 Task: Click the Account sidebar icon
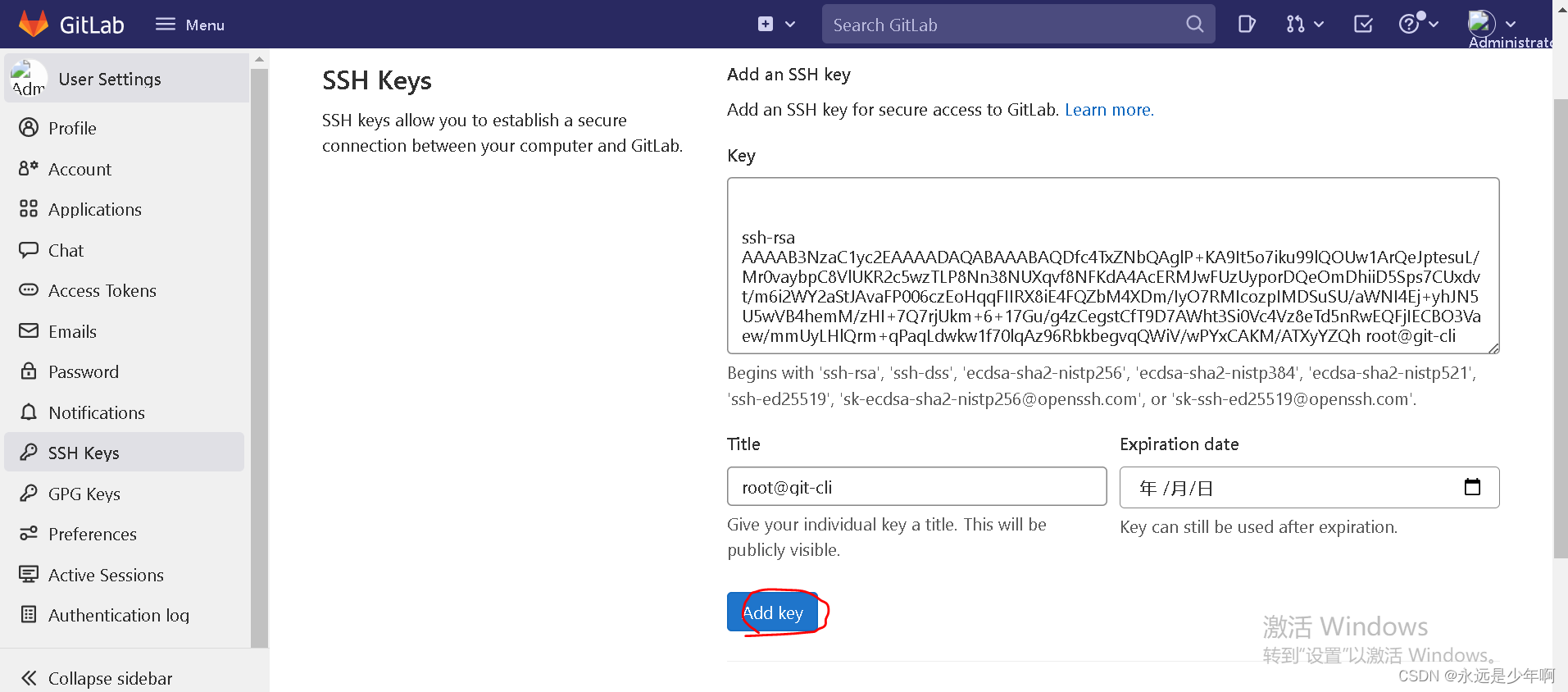[x=29, y=169]
